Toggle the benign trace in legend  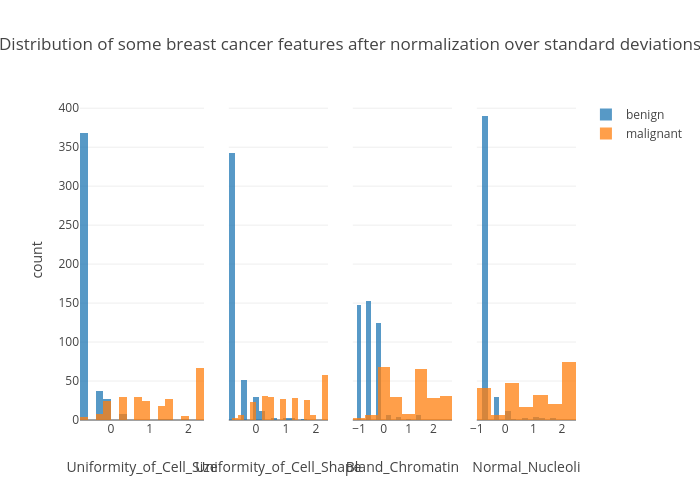(x=644, y=114)
